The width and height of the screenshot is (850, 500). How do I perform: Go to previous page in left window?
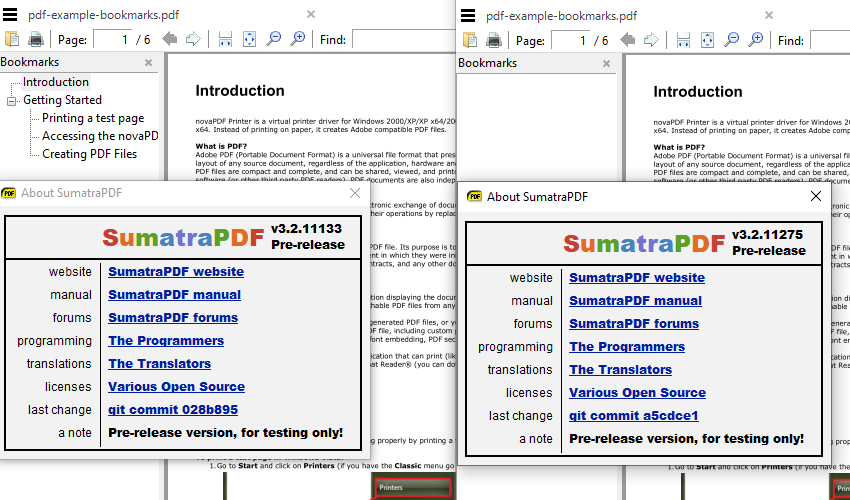170,39
